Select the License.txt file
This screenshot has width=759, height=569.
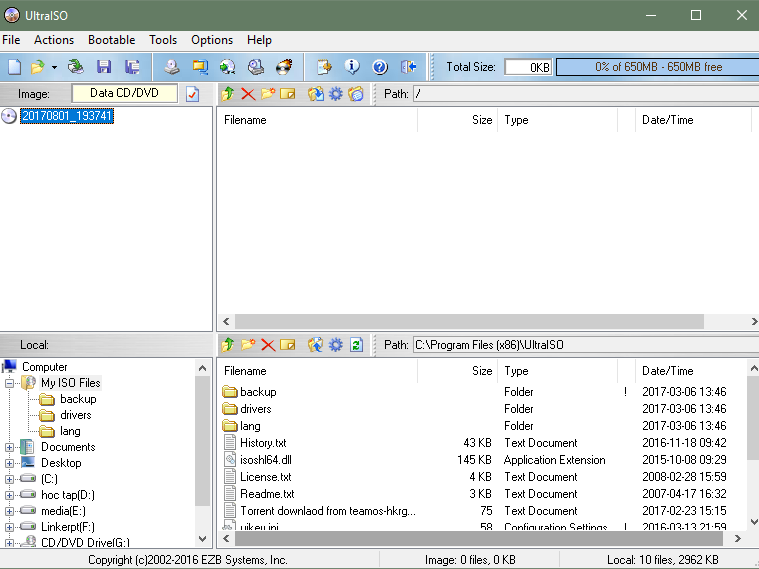click(266, 477)
